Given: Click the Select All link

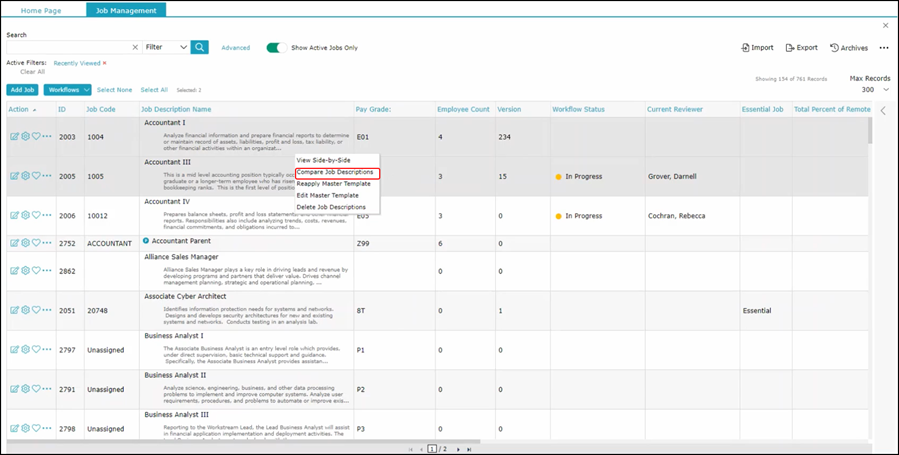Looking at the screenshot, I should pyautogui.click(x=154, y=90).
